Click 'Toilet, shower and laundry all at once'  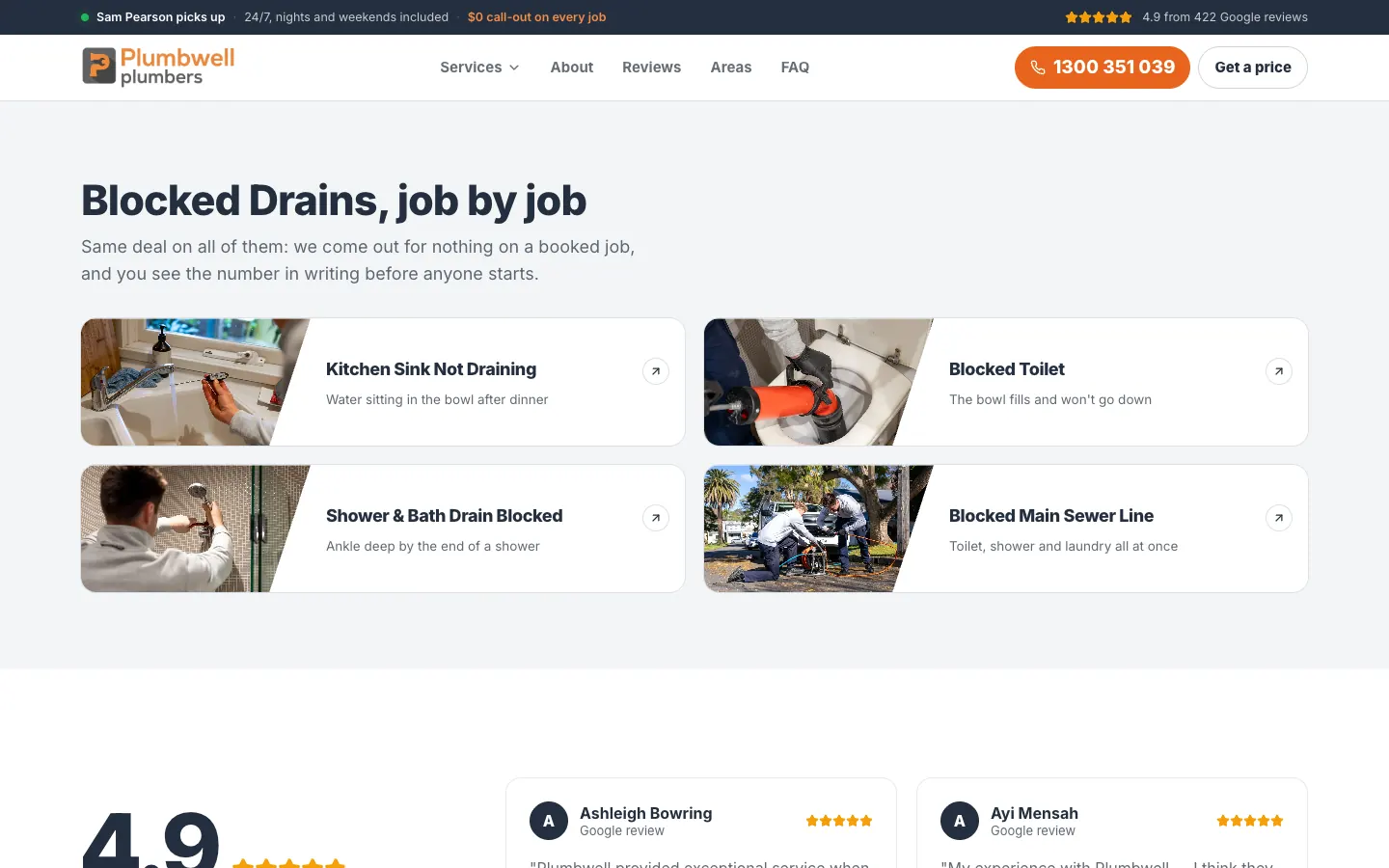click(1064, 546)
